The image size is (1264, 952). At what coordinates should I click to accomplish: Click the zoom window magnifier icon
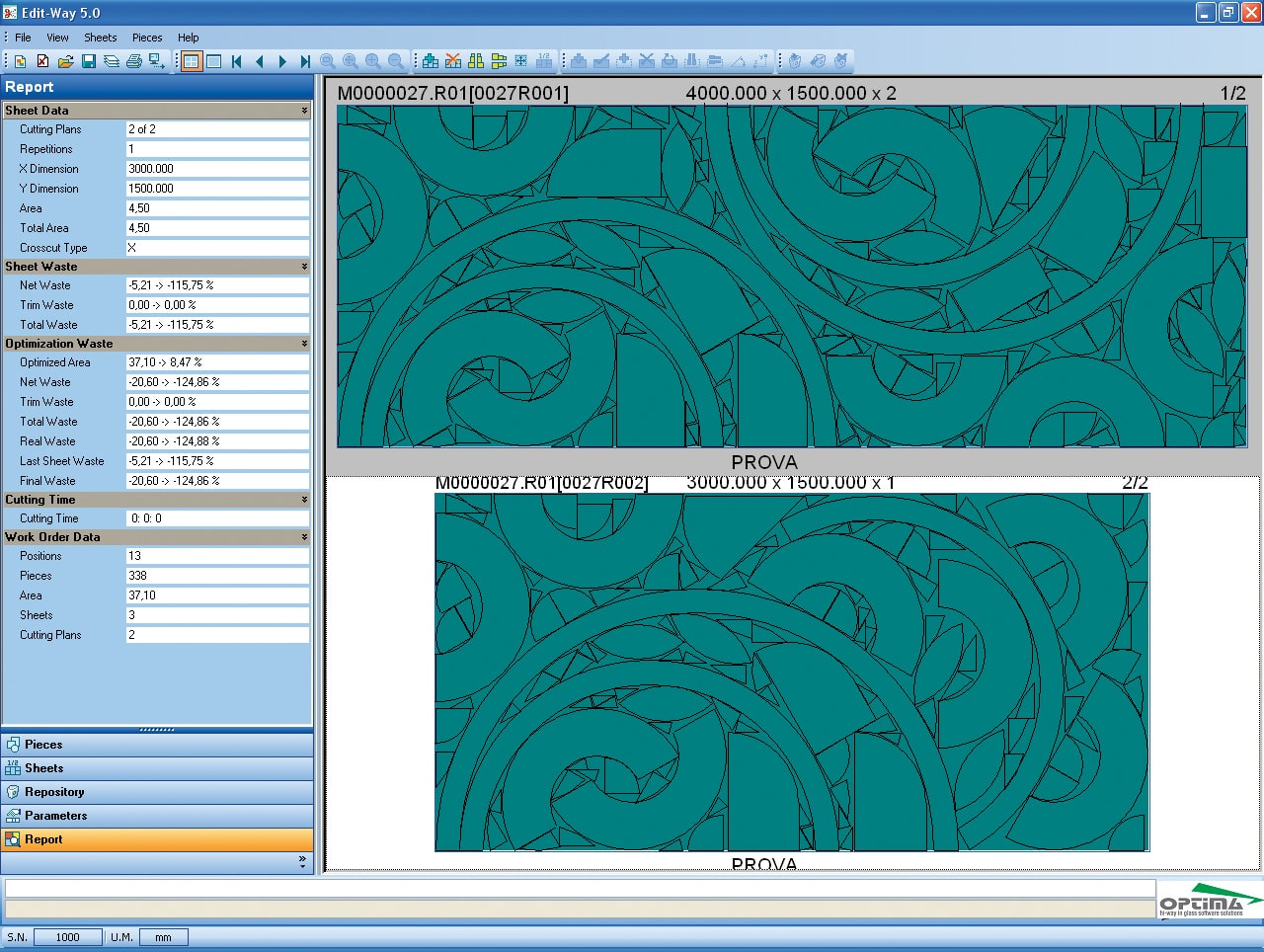(x=328, y=61)
